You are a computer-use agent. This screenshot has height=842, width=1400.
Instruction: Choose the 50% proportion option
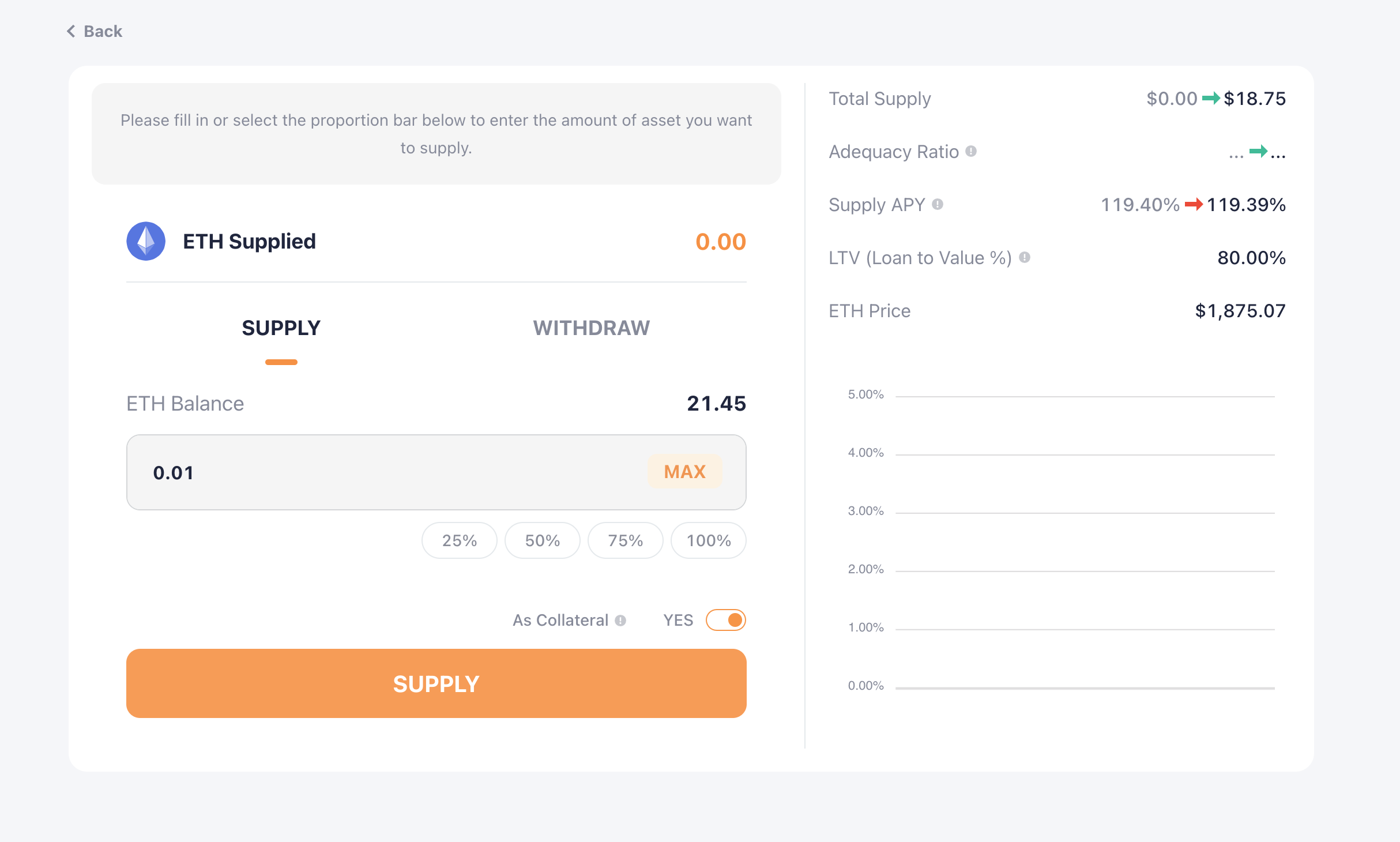click(x=542, y=540)
